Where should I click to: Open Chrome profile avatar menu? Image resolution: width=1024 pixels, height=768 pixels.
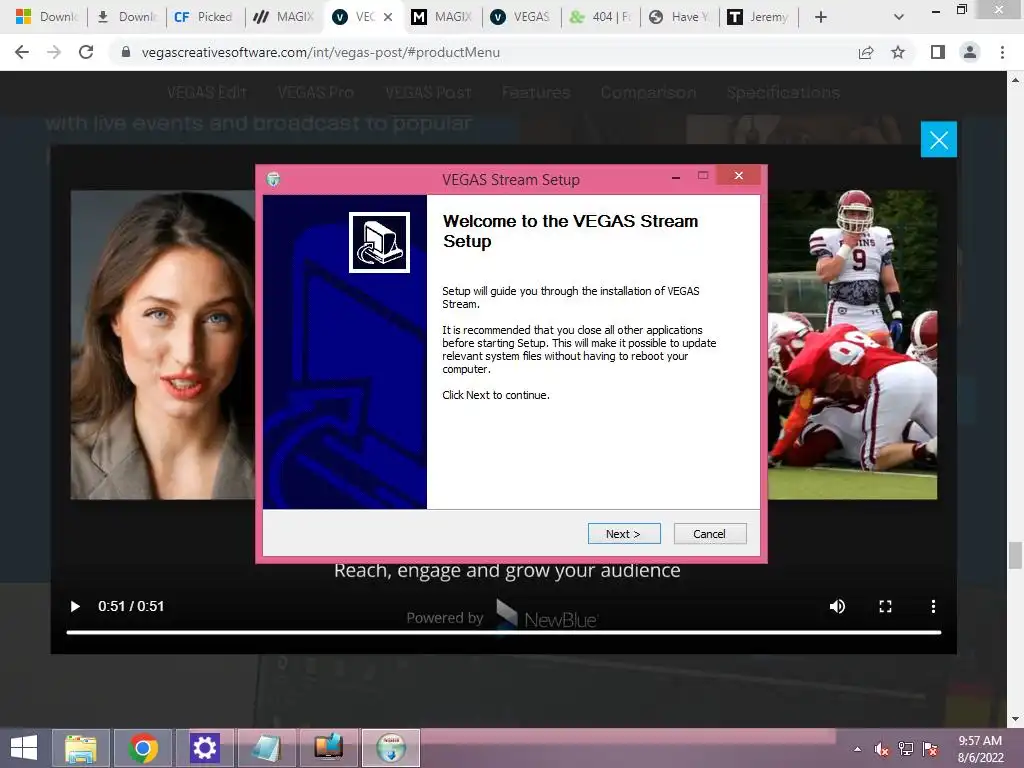[970, 52]
